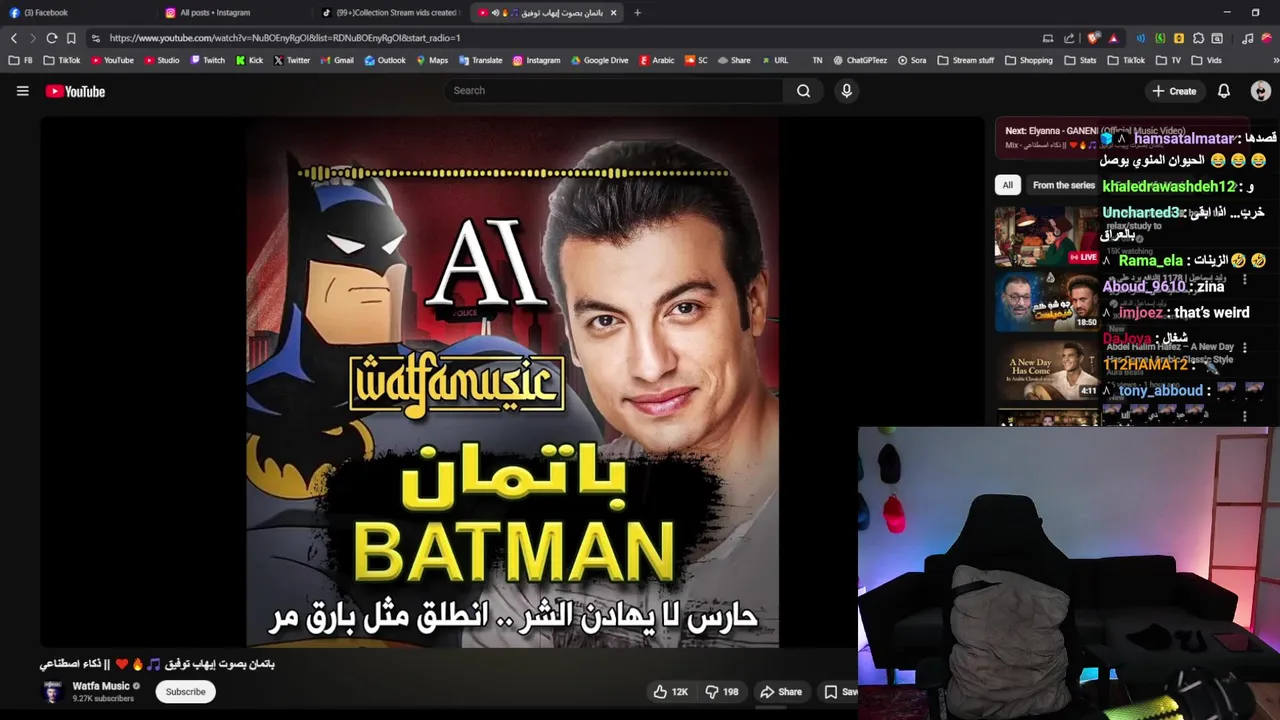Screen dimensions: 1280x720
Task: Expand the Vids bookmarks folder
Action: click(1206, 60)
